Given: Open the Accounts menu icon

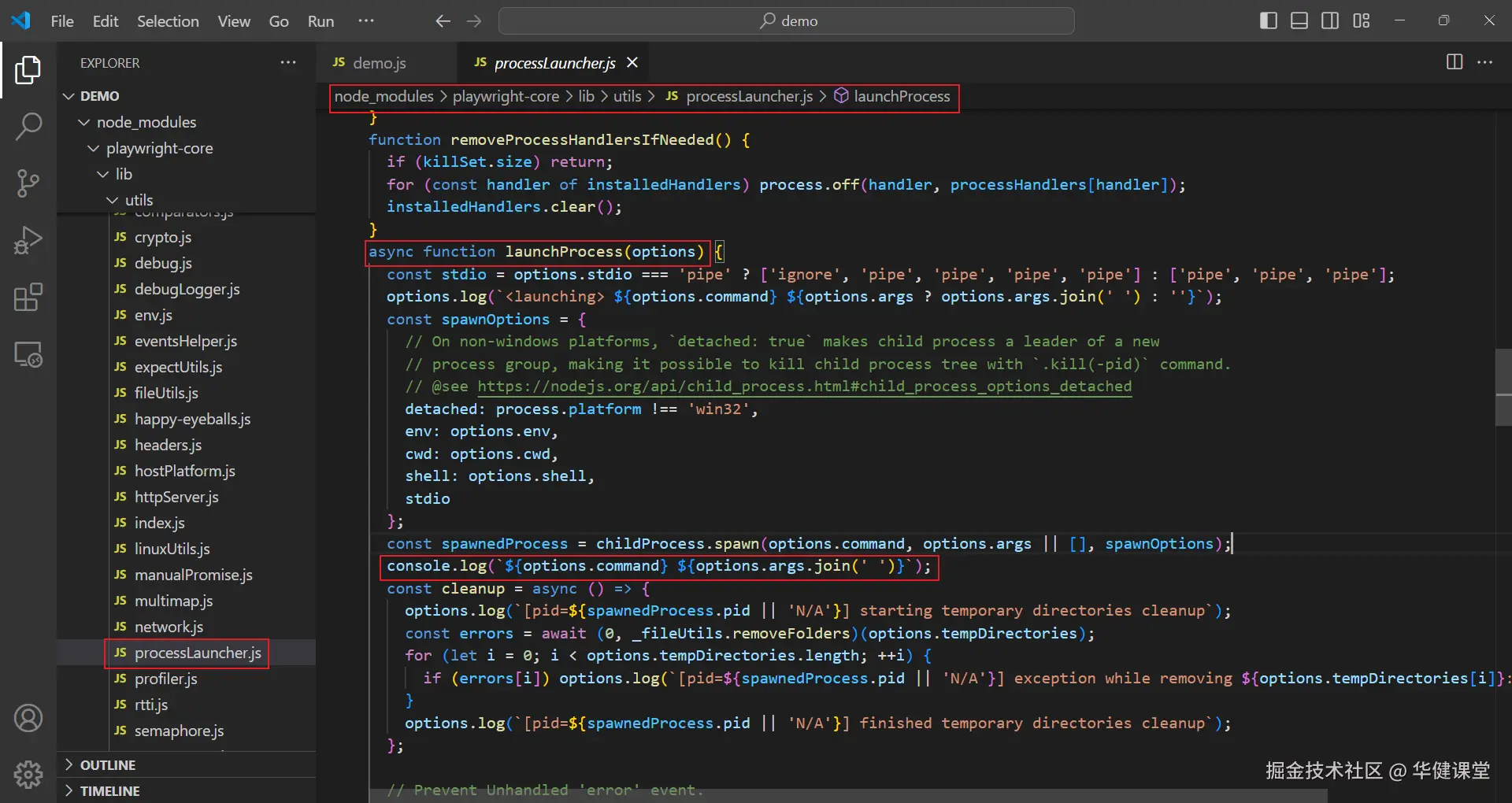Looking at the screenshot, I should click(x=28, y=718).
